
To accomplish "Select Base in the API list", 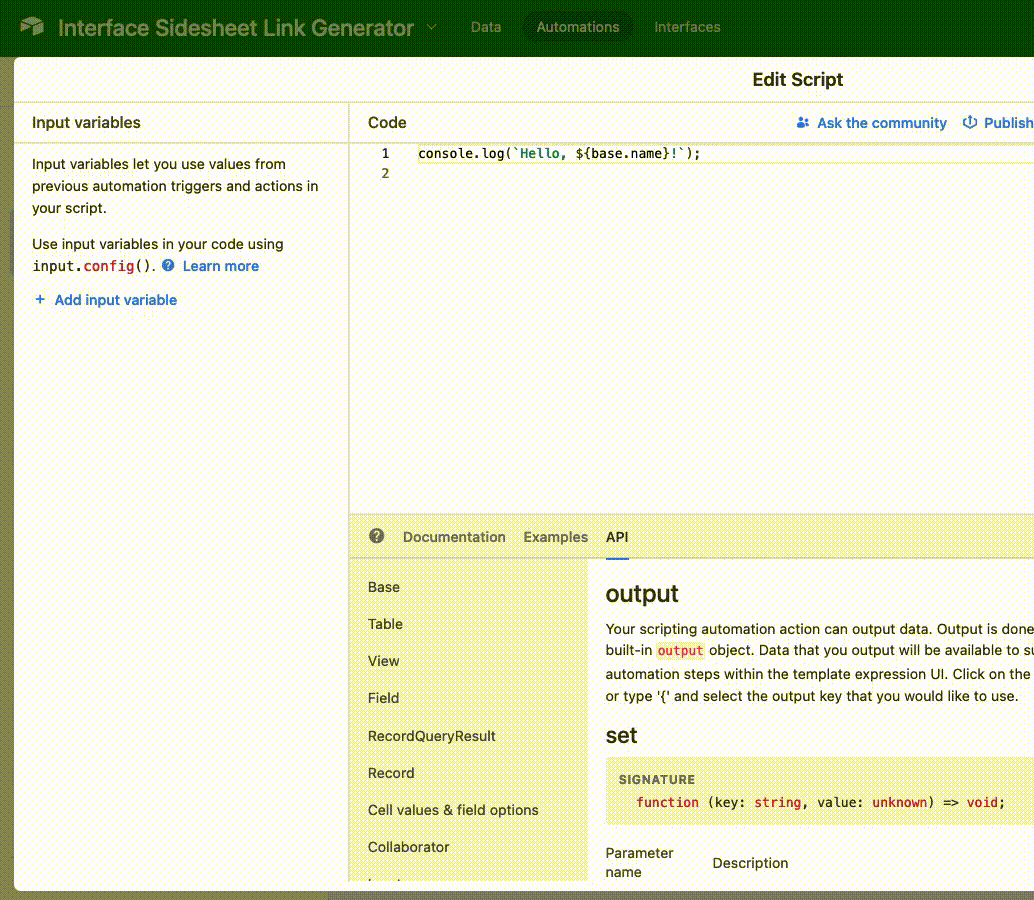I will point(384,587).
